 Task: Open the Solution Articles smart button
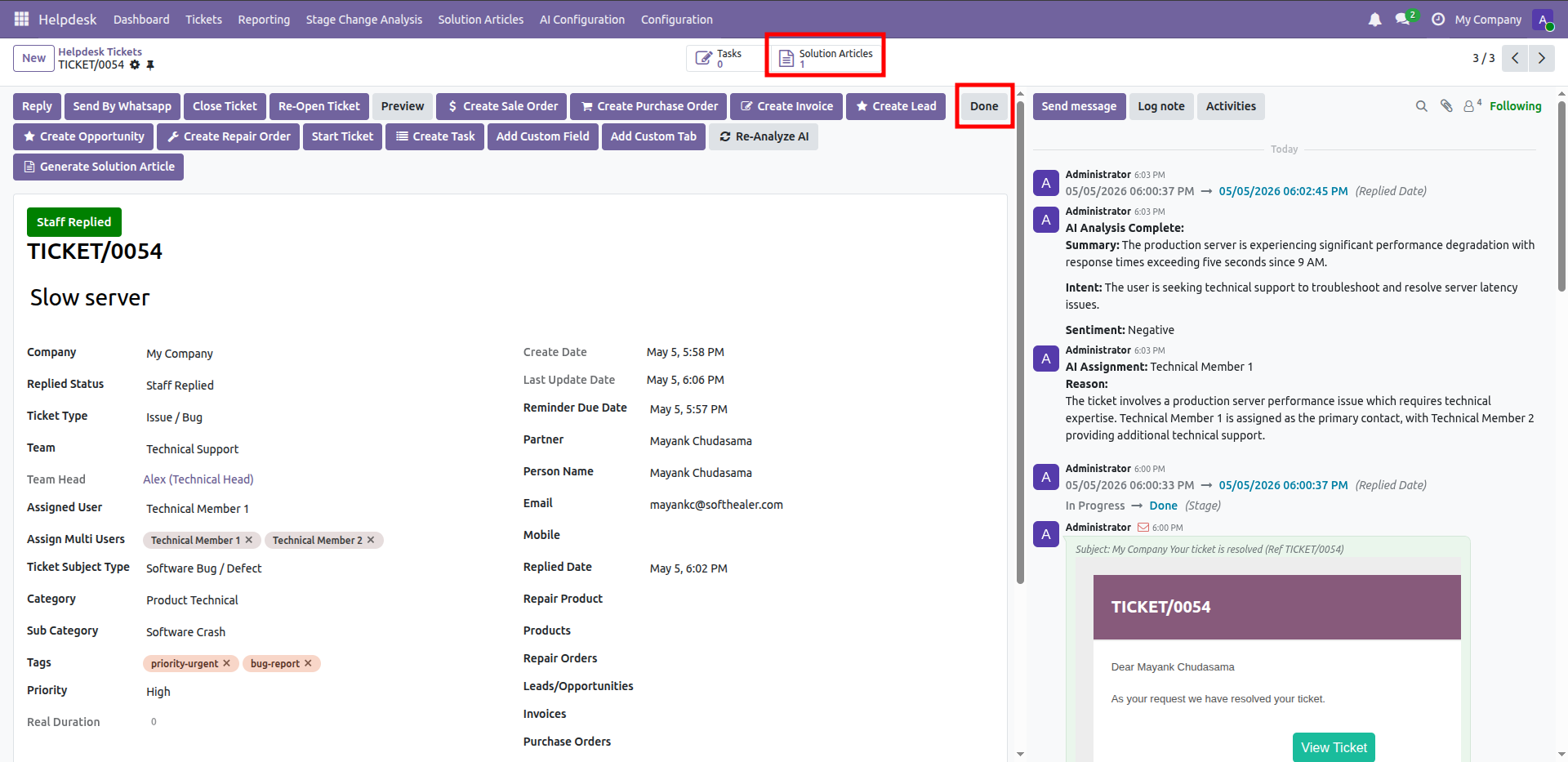click(x=826, y=58)
